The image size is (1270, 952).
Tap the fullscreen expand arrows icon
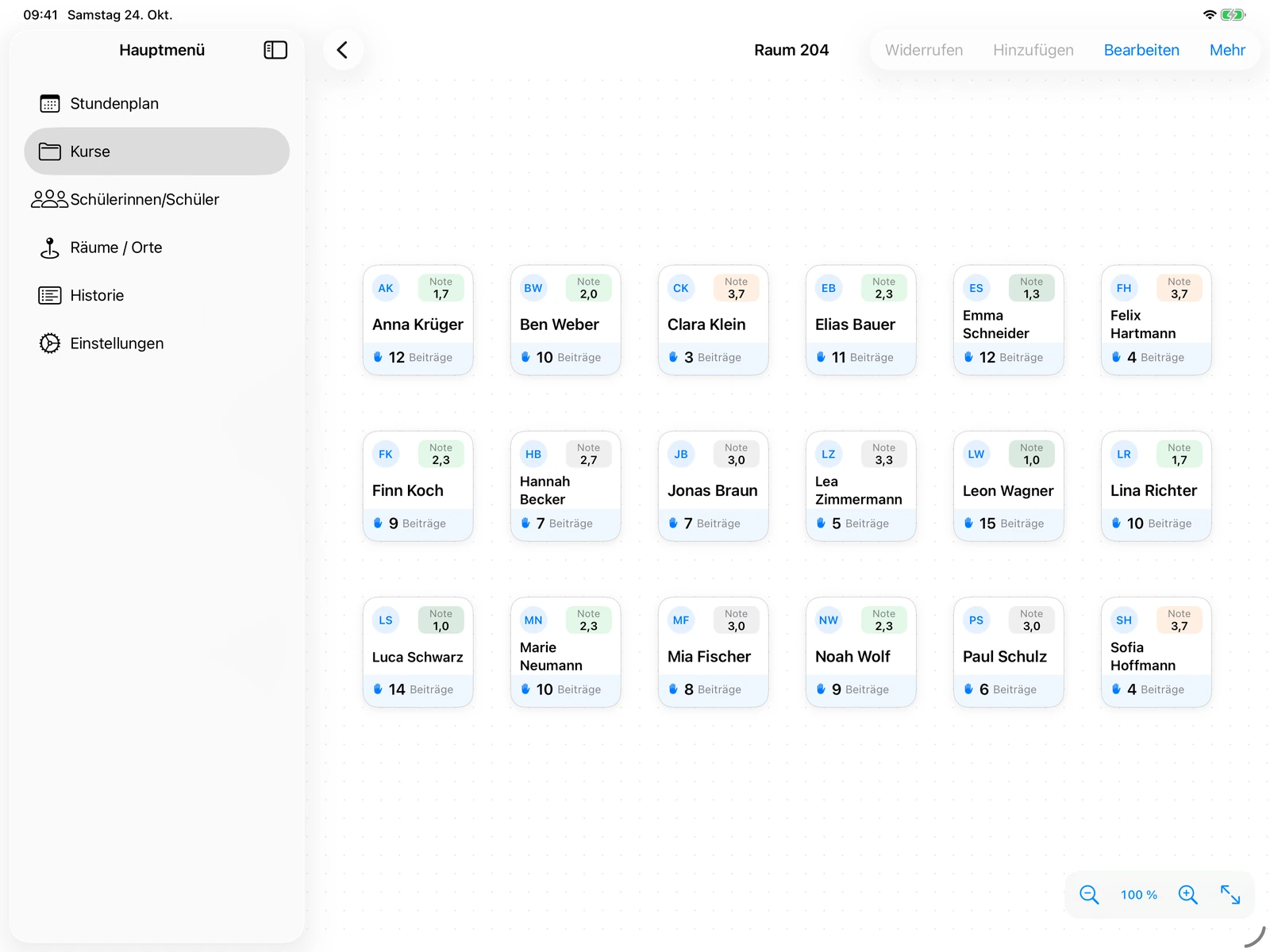[1230, 895]
